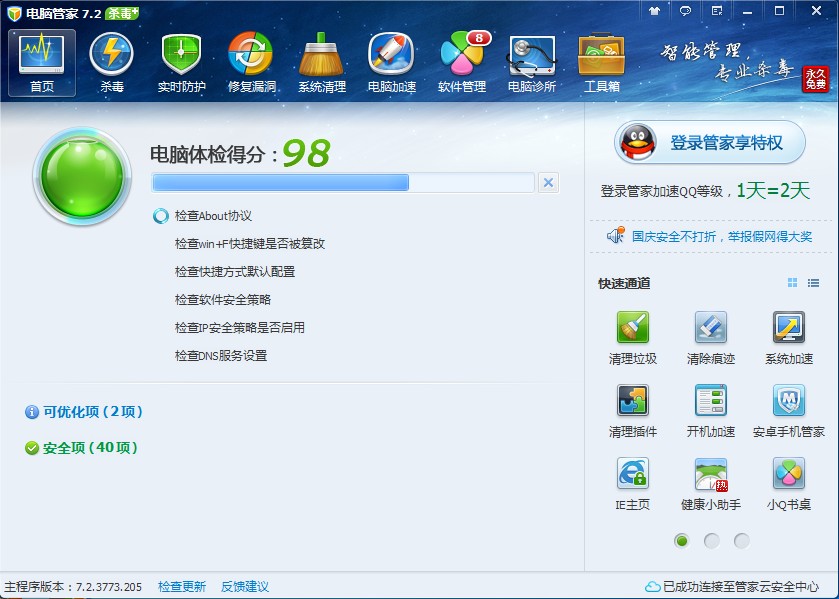Click the cloud security center icon
This screenshot has height=599, width=839.
(x=652, y=587)
